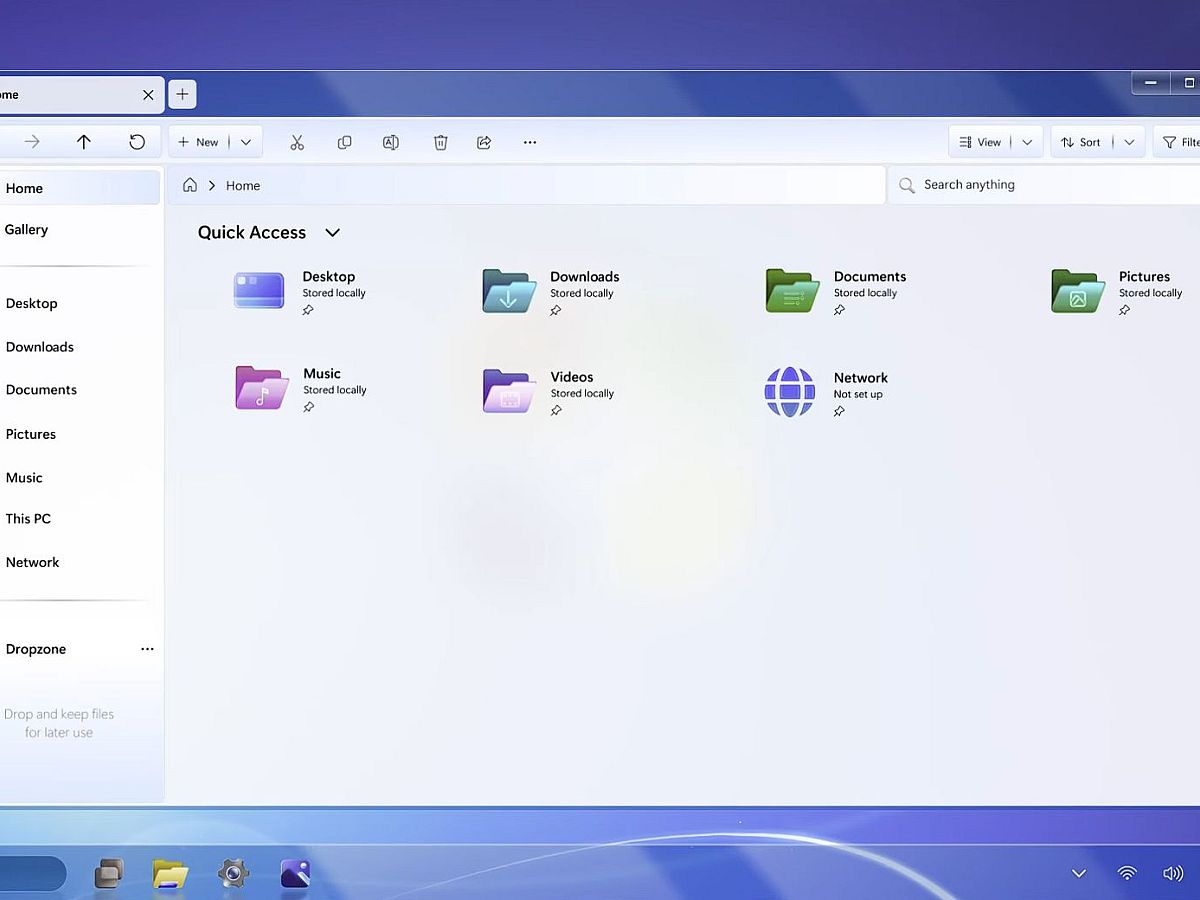This screenshot has height=900, width=1200.
Task: Open the Sort dropdown arrow
Action: tap(1129, 142)
